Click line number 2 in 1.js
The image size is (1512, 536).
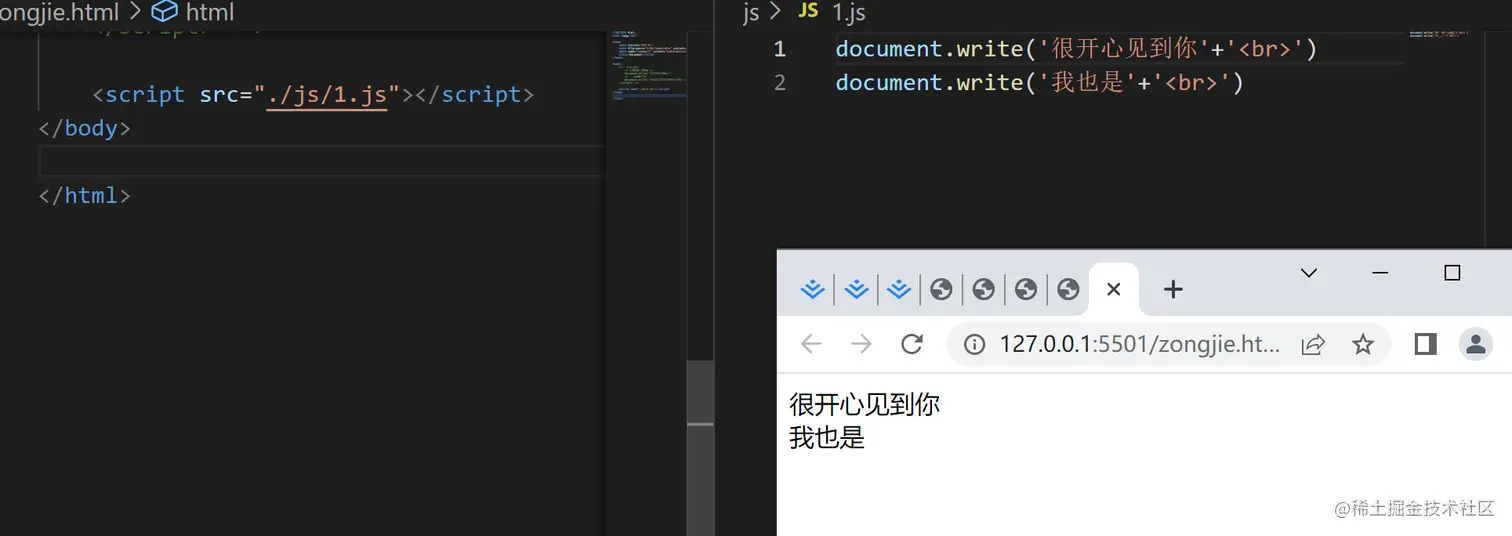[780, 83]
